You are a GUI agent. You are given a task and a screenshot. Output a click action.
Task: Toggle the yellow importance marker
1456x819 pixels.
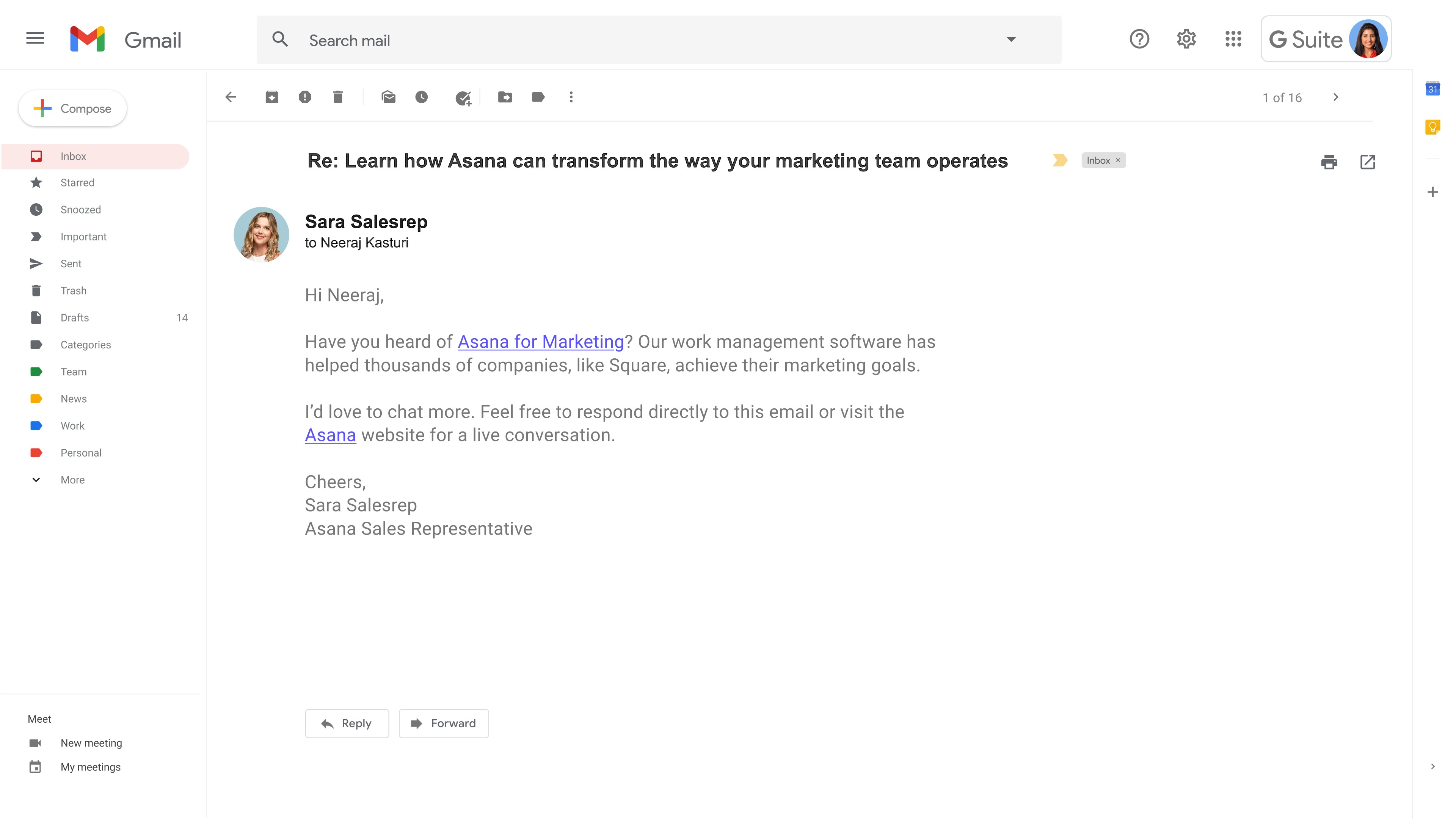coord(1060,160)
